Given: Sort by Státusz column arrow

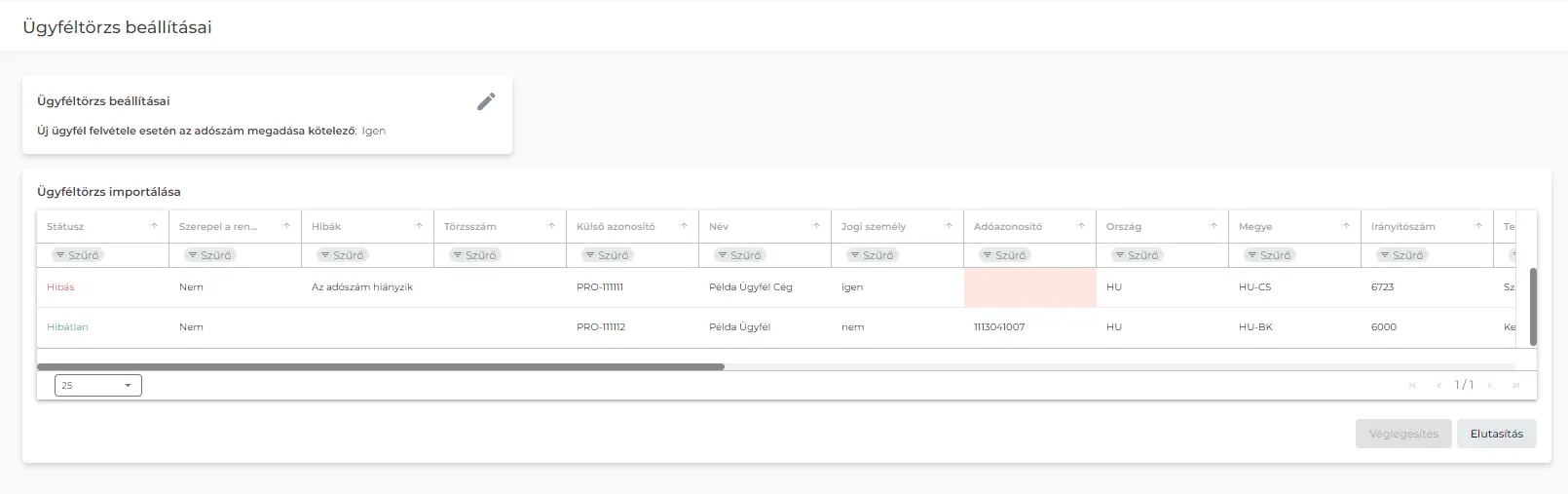Looking at the screenshot, I should (154, 226).
